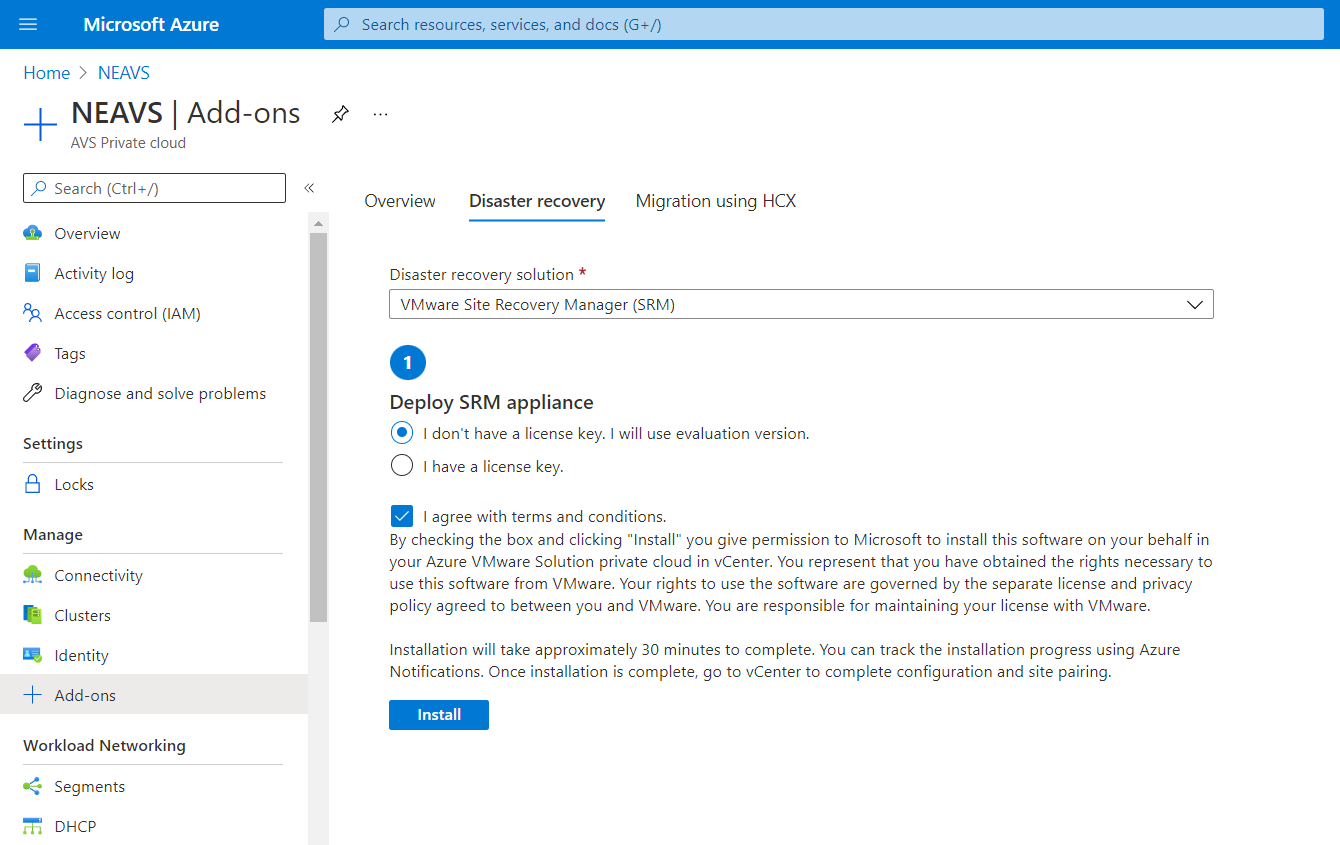The image size is (1340, 845).
Task: Click the 'Deploy SRM appliance' heading
Action: [x=491, y=402]
